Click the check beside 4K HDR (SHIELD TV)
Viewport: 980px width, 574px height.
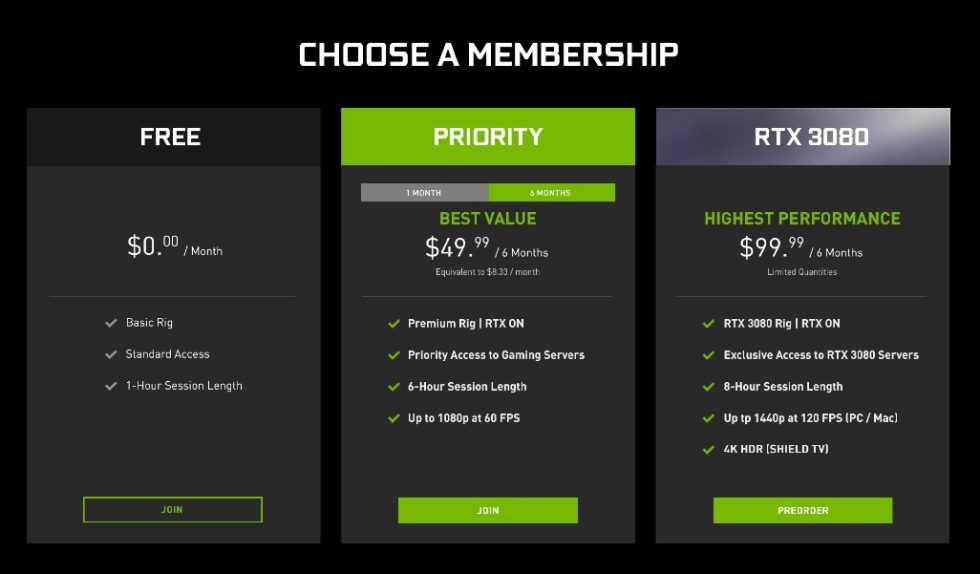[709, 450]
